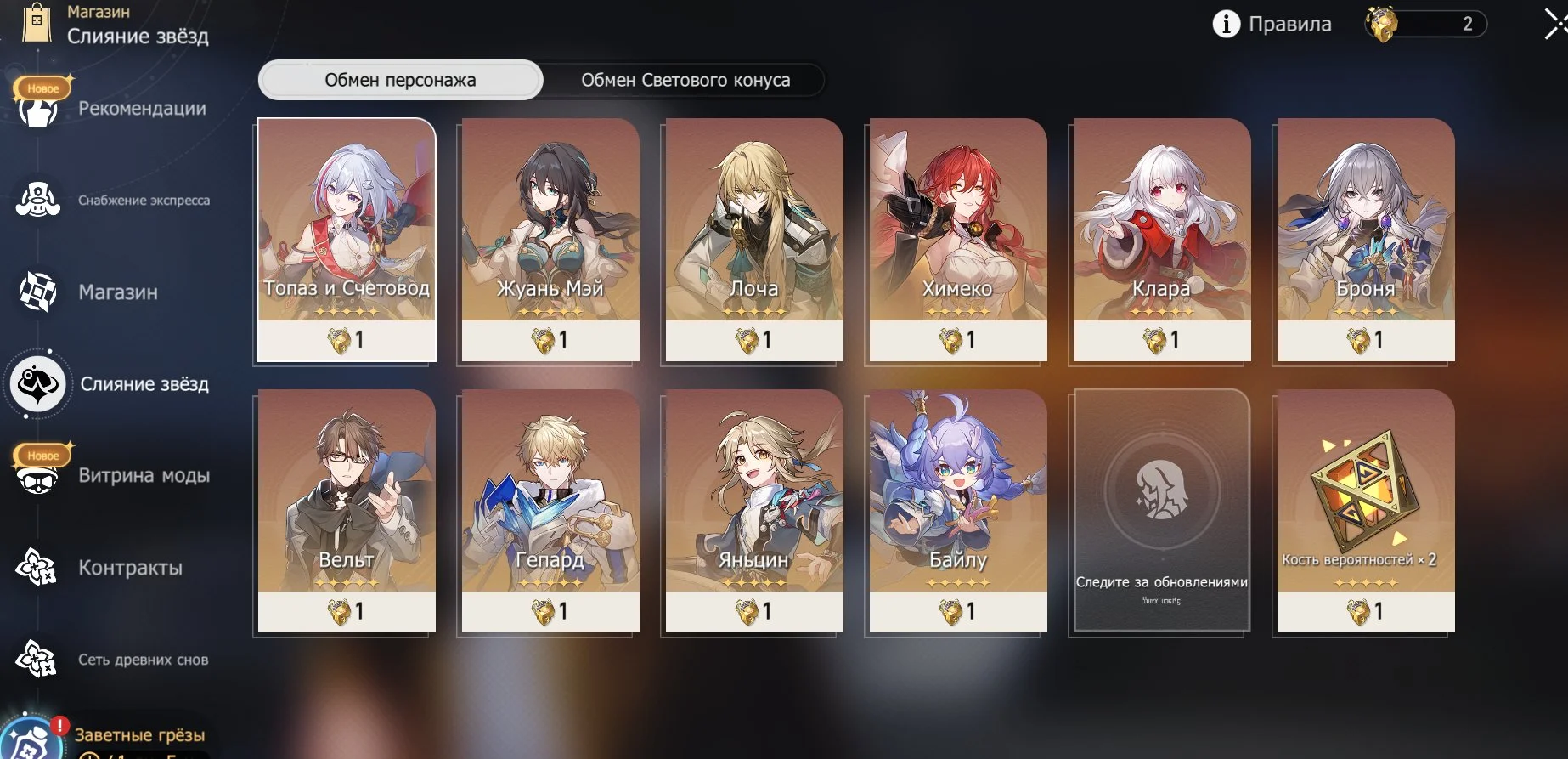Open the Магазин shop icon
This screenshot has height=759, width=1568.
click(38, 292)
